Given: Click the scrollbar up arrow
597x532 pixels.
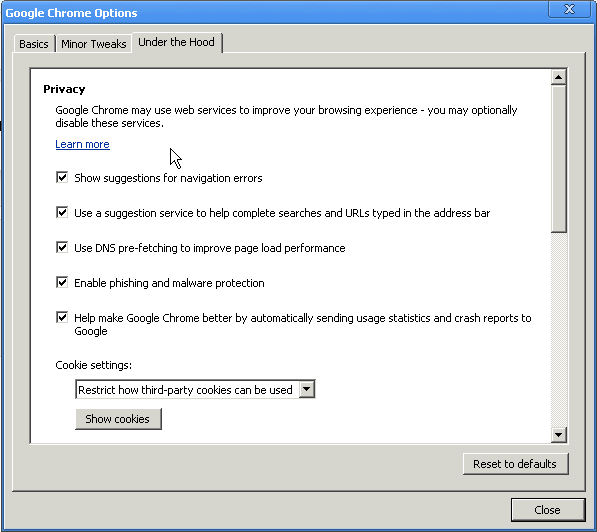Looking at the screenshot, I should click(559, 77).
